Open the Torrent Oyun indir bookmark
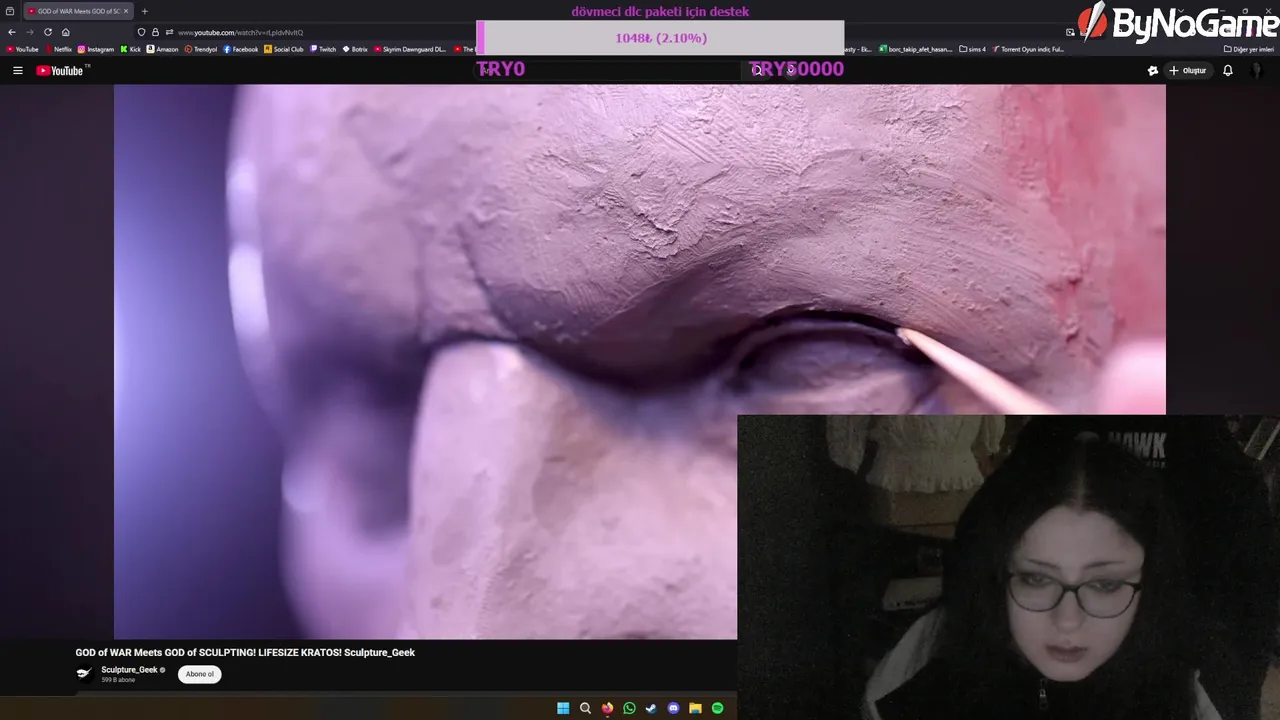 [1028, 49]
